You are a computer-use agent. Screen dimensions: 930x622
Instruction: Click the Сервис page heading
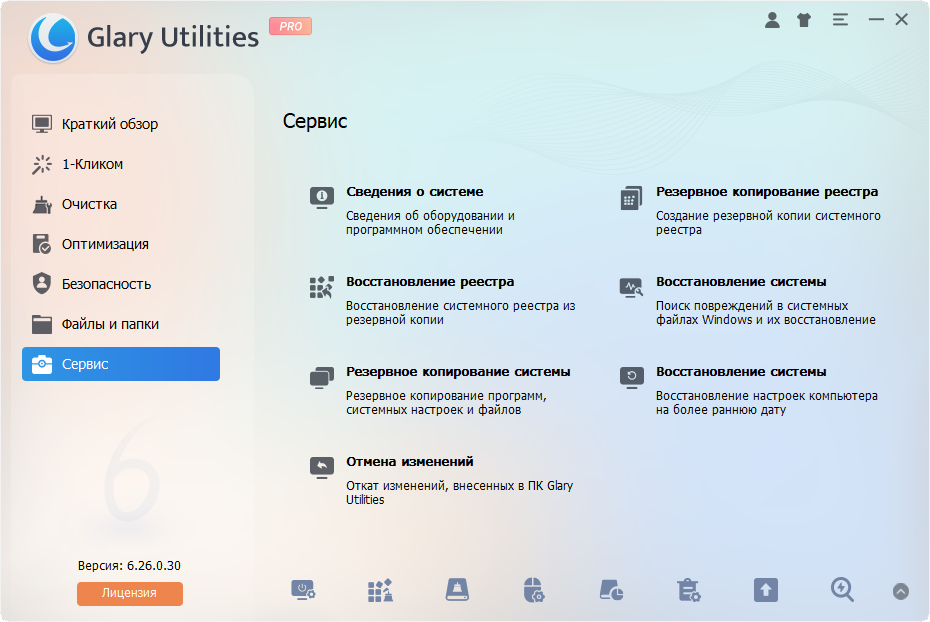click(315, 121)
